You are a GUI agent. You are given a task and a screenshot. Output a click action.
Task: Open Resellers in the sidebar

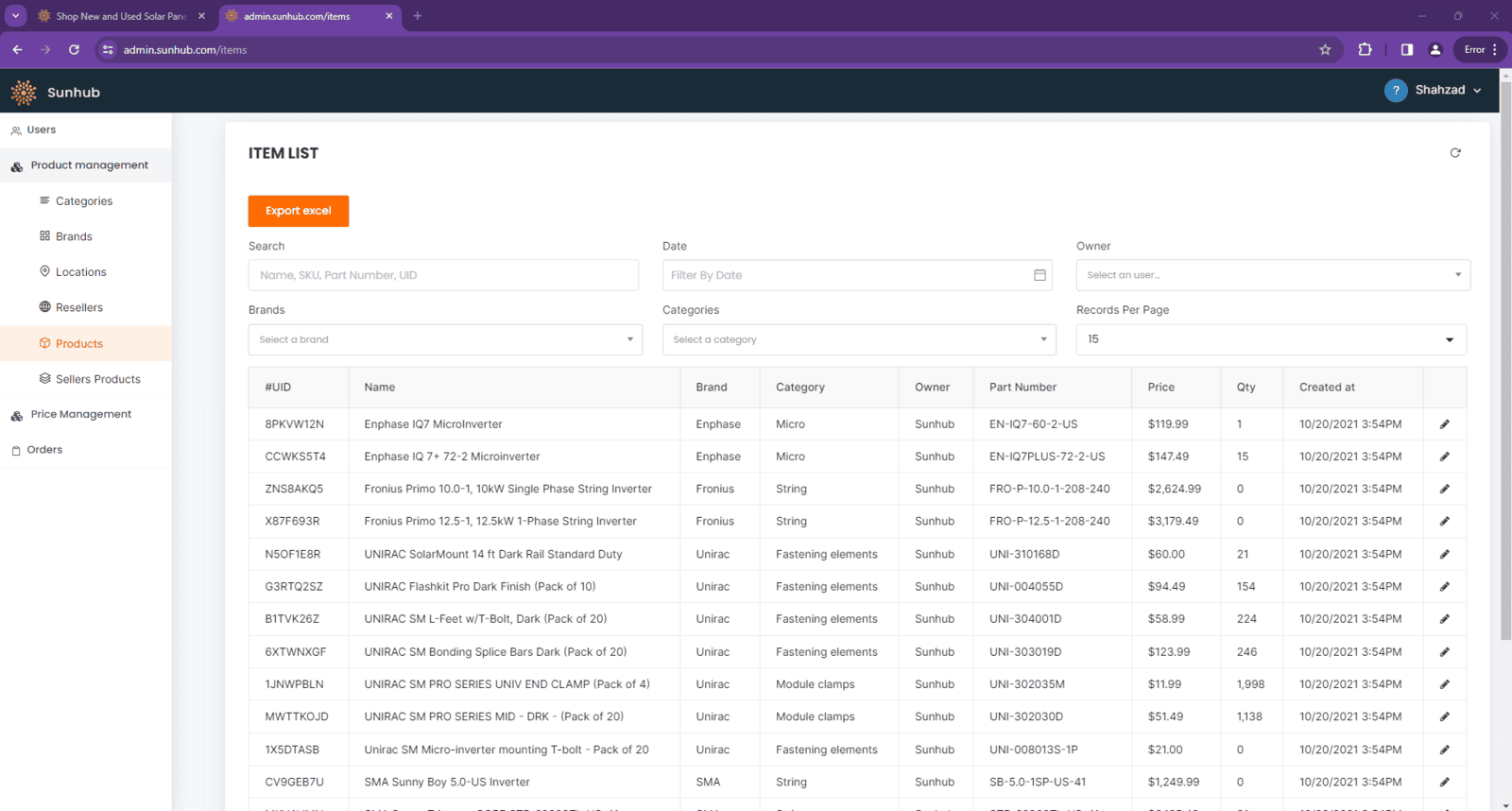[x=85, y=307]
